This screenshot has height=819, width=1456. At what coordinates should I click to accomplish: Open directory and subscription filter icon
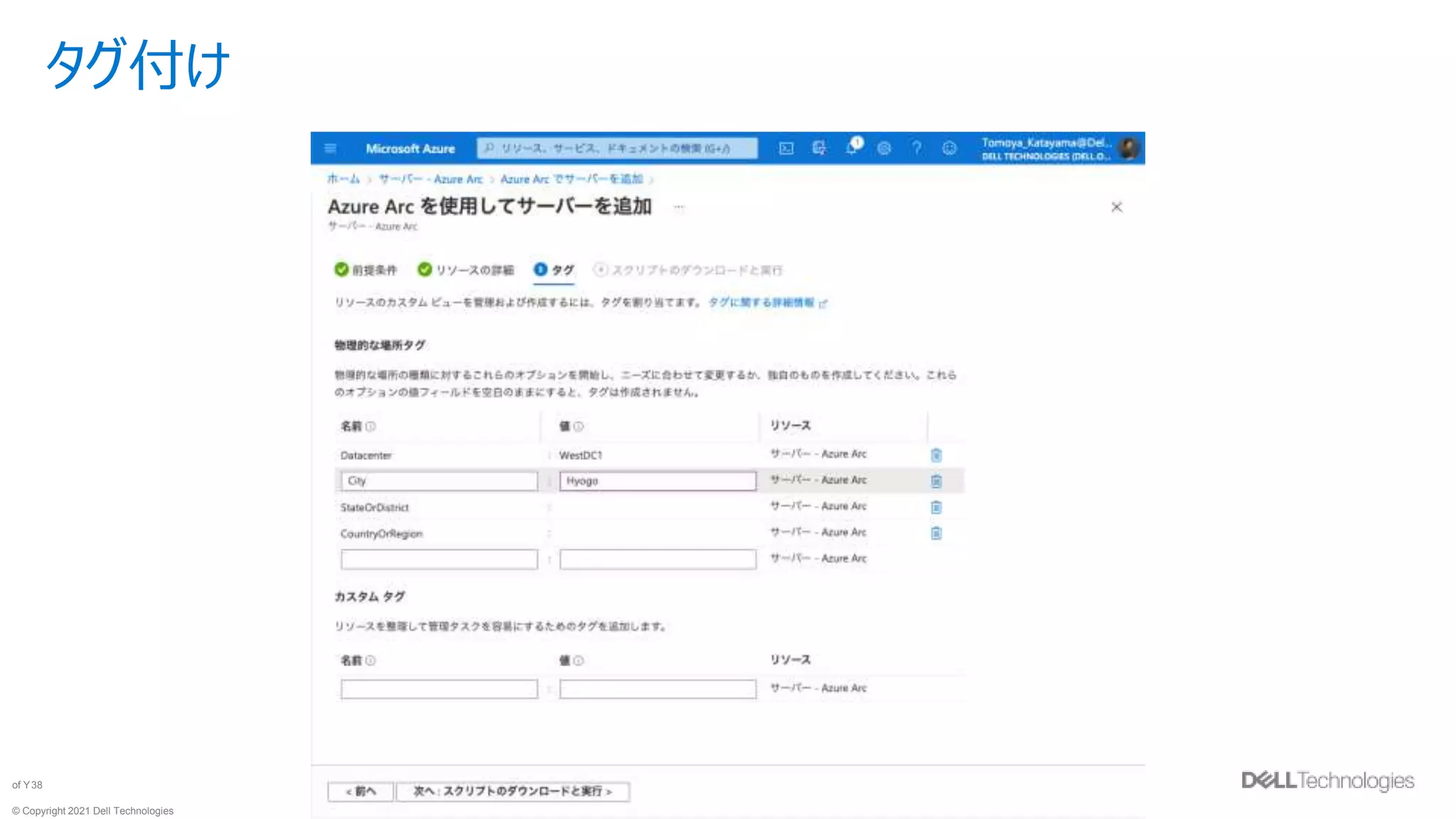coord(819,148)
